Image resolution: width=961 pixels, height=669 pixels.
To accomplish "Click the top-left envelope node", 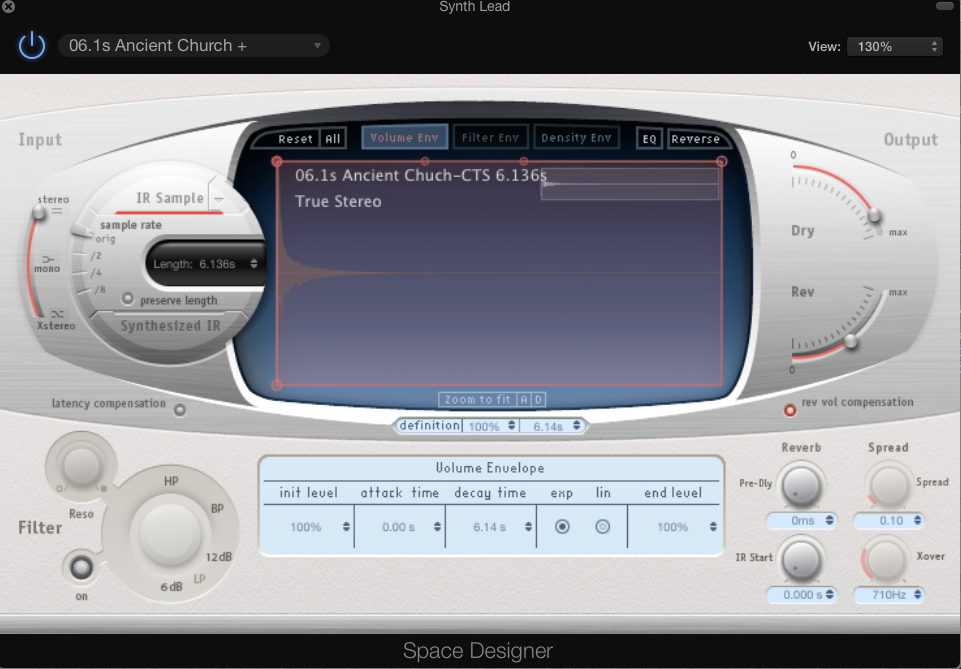I will pos(276,161).
